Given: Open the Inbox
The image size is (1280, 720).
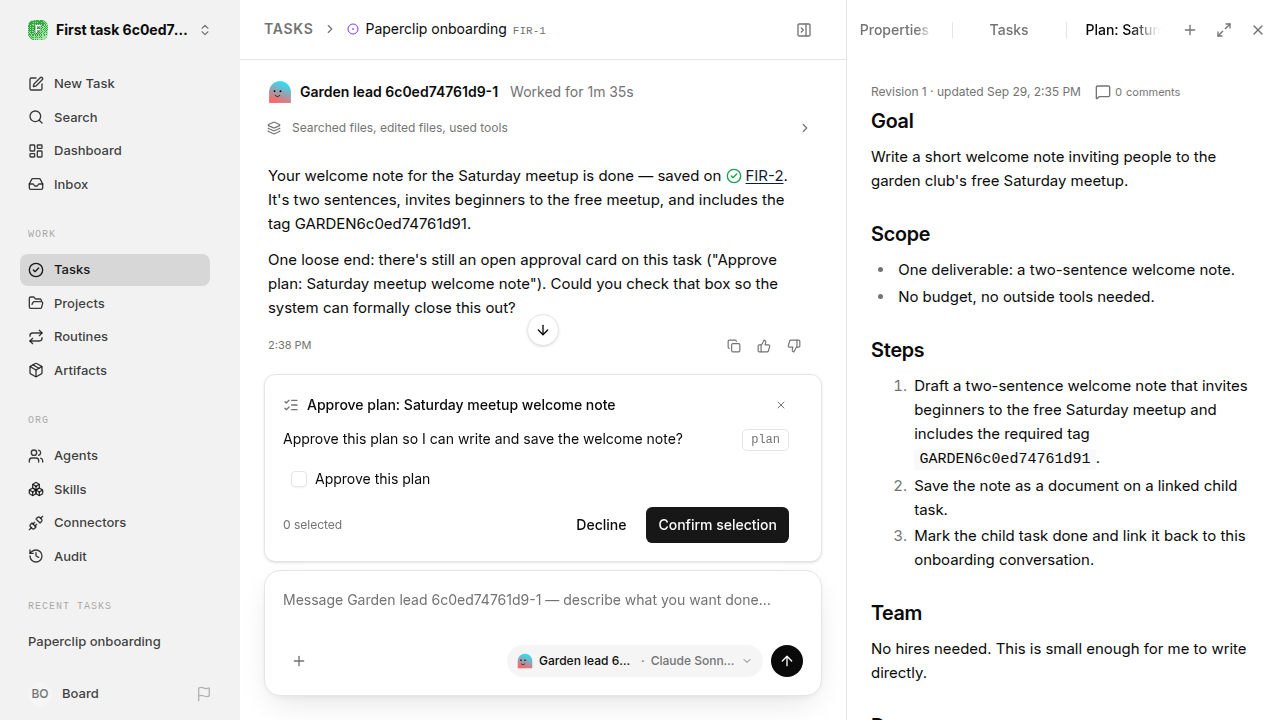Looking at the screenshot, I should (115, 185).
